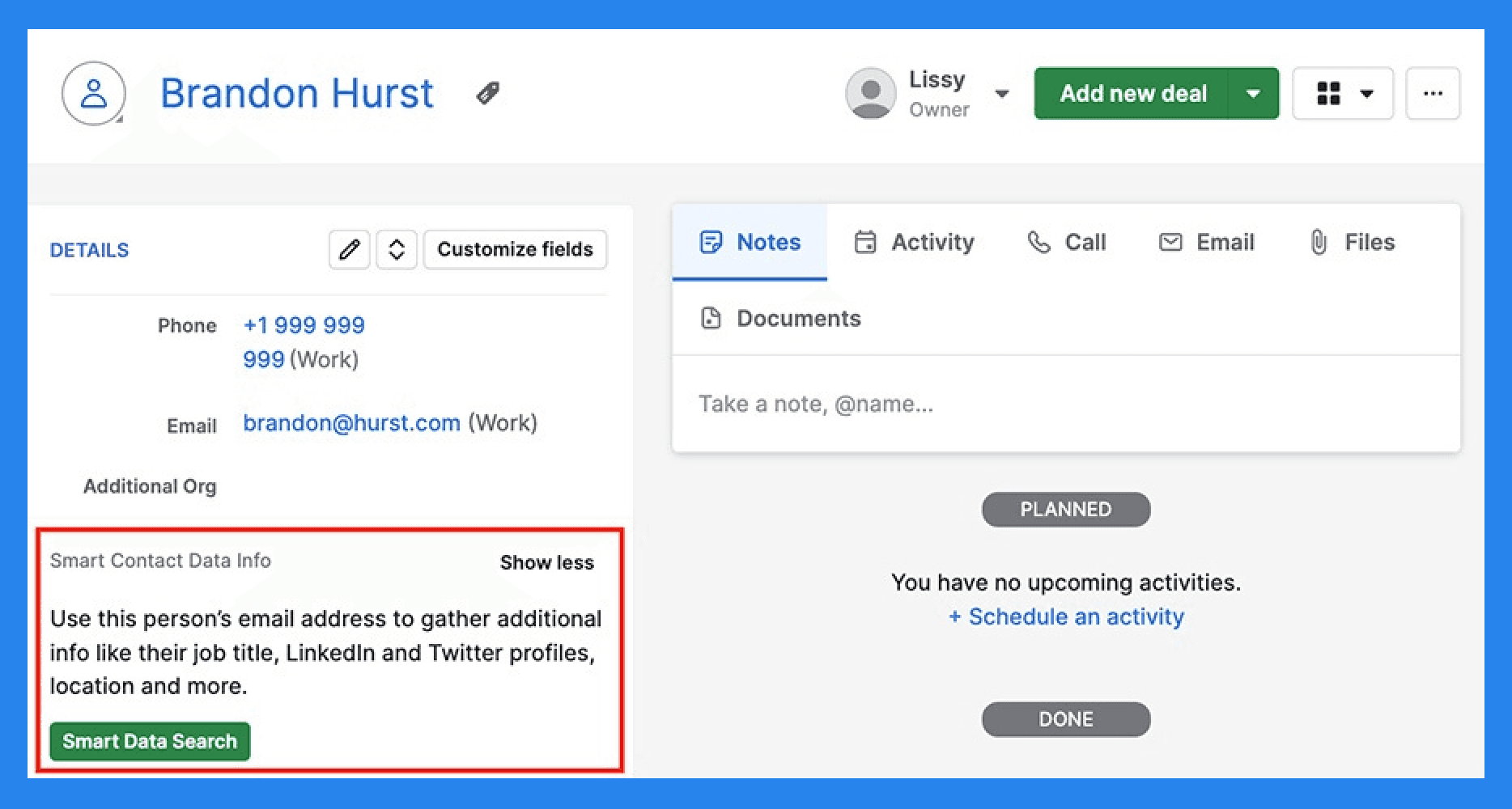Image resolution: width=1512 pixels, height=809 pixels.
Task: Switch to the Documents tab
Action: pos(780,318)
